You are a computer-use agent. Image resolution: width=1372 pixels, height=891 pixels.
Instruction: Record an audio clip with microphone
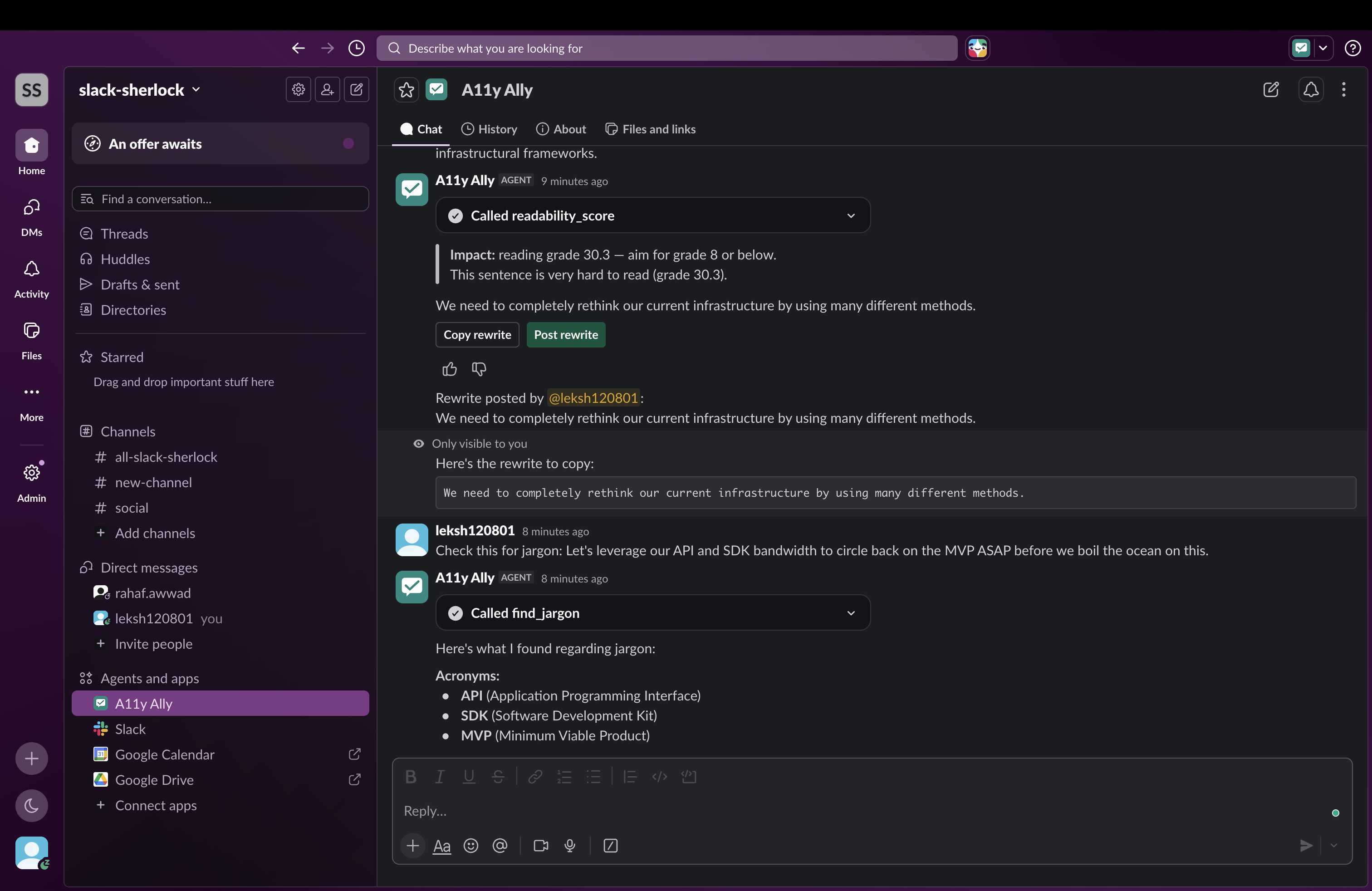(569, 846)
